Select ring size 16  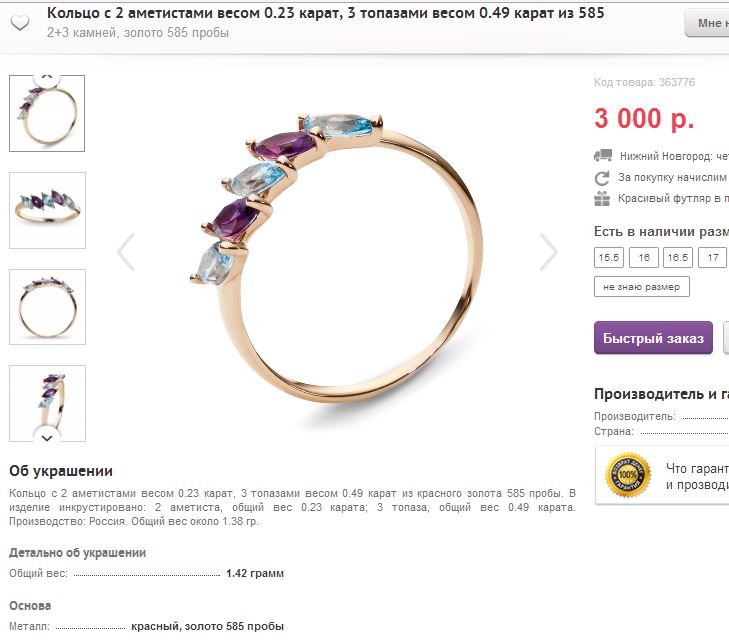click(644, 257)
